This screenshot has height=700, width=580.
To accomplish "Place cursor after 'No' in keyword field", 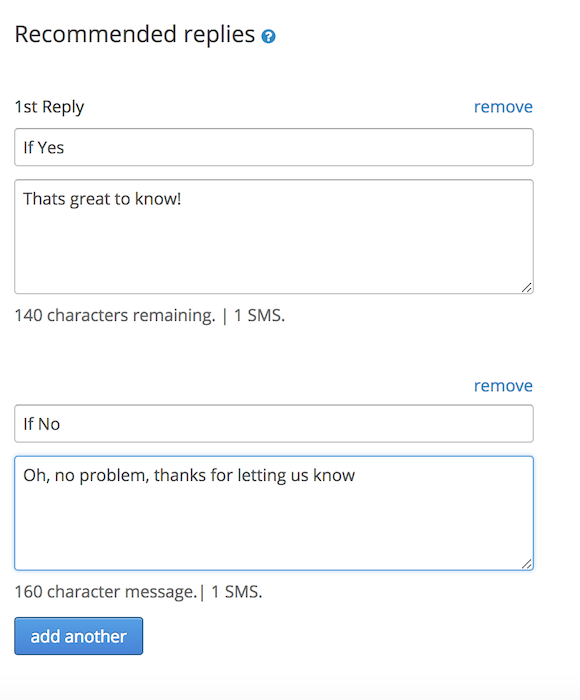I will [x=61, y=424].
